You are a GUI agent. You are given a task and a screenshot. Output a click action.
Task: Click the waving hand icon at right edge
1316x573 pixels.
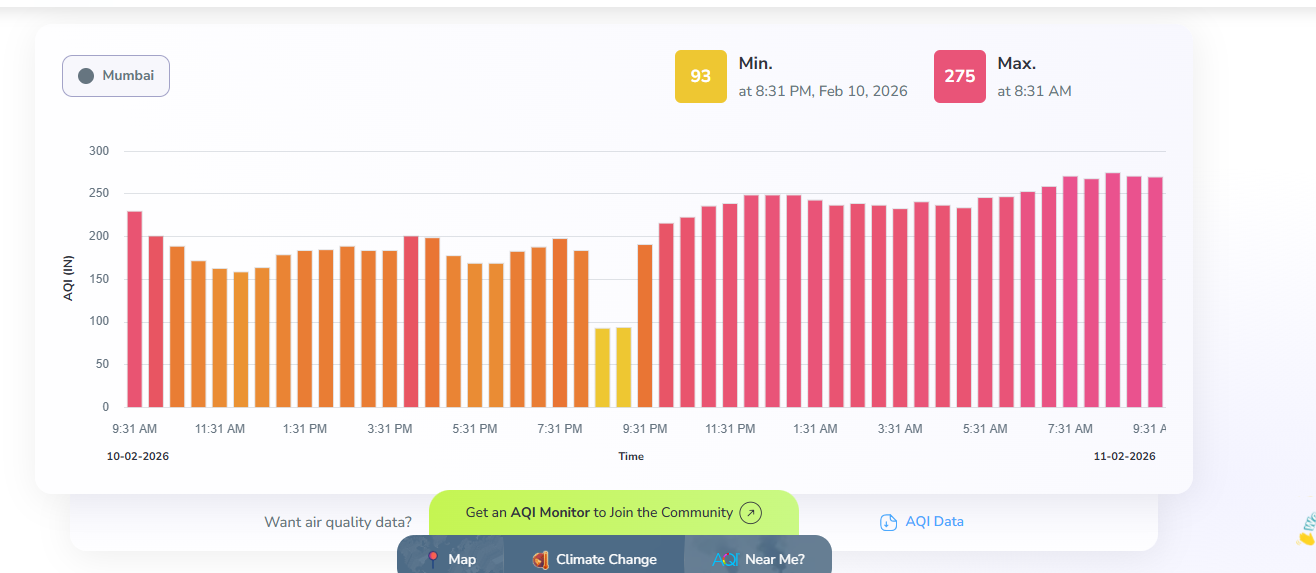(x=1306, y=530)
